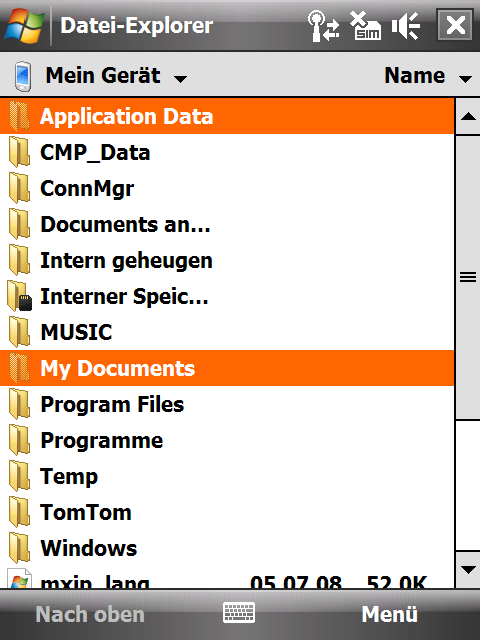The height and width of the screenshot is (640, 480).
Task: Show the on-screen keyboard icon
Action: point(239,613)
